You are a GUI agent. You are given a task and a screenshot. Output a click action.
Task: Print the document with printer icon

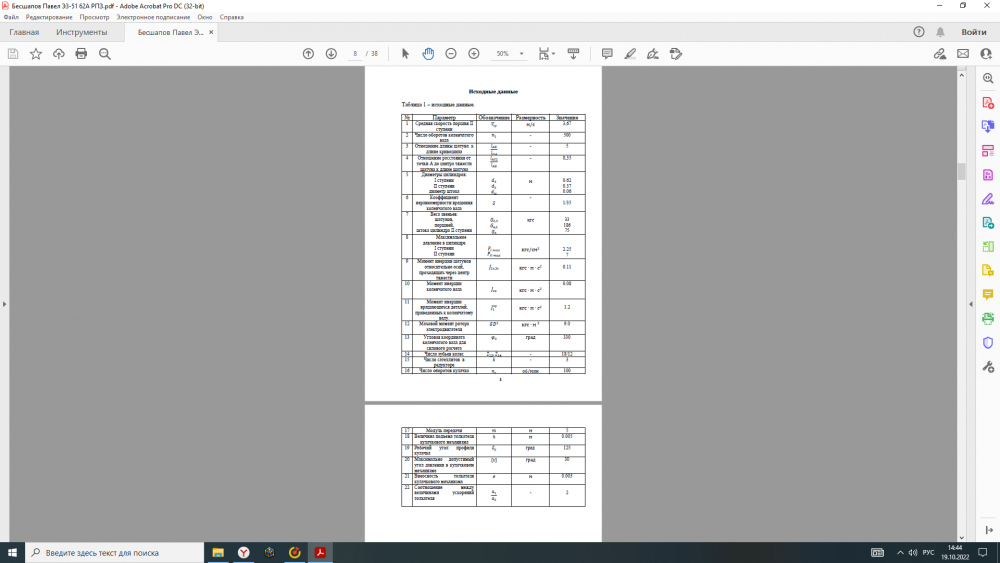tap(81, 54)
